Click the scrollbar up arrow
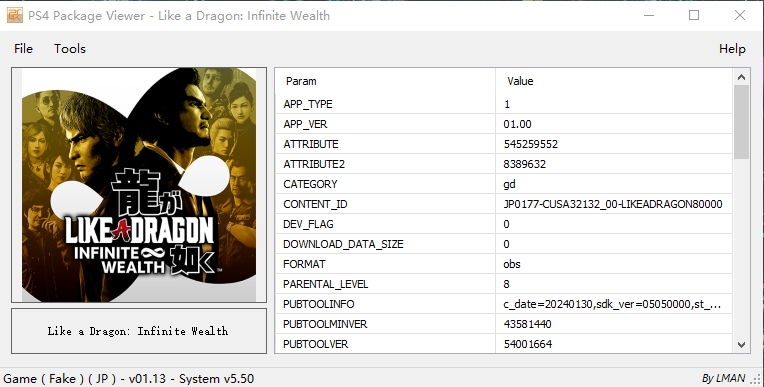 pyautogui.click(x=741, y=77)
